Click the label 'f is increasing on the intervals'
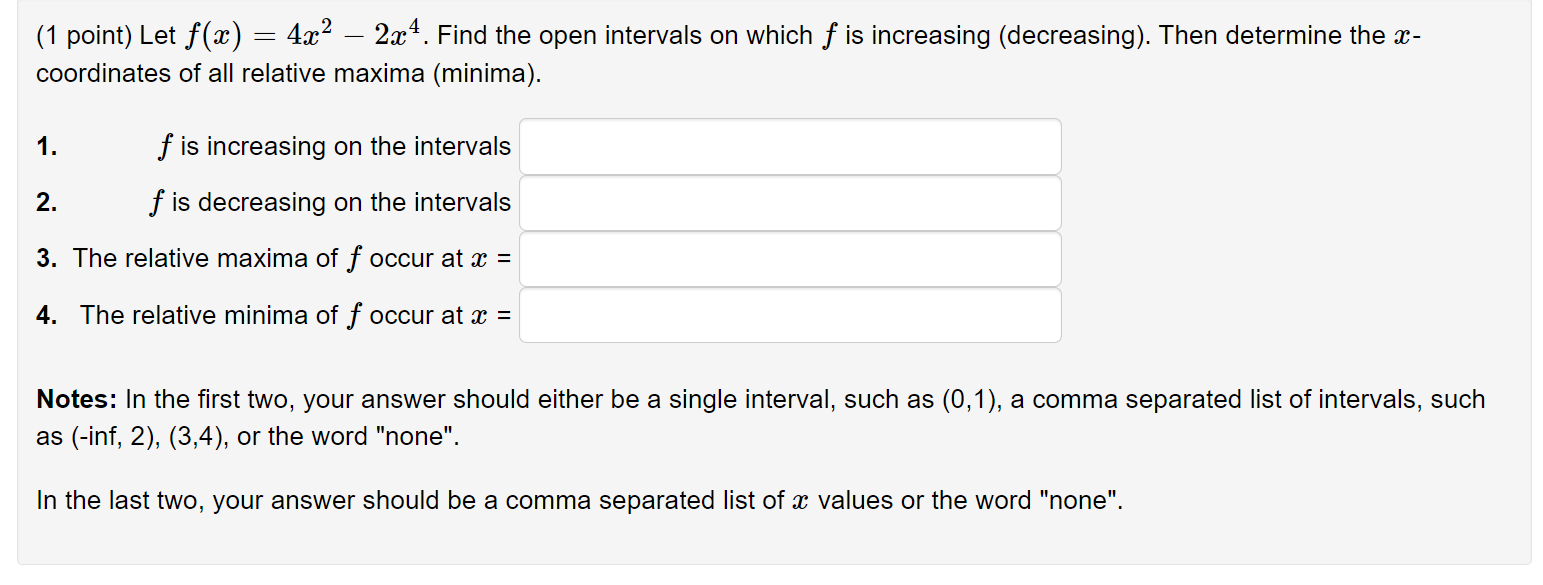The height and width of the screenshot is (585, 1543). tap(334, 146)
